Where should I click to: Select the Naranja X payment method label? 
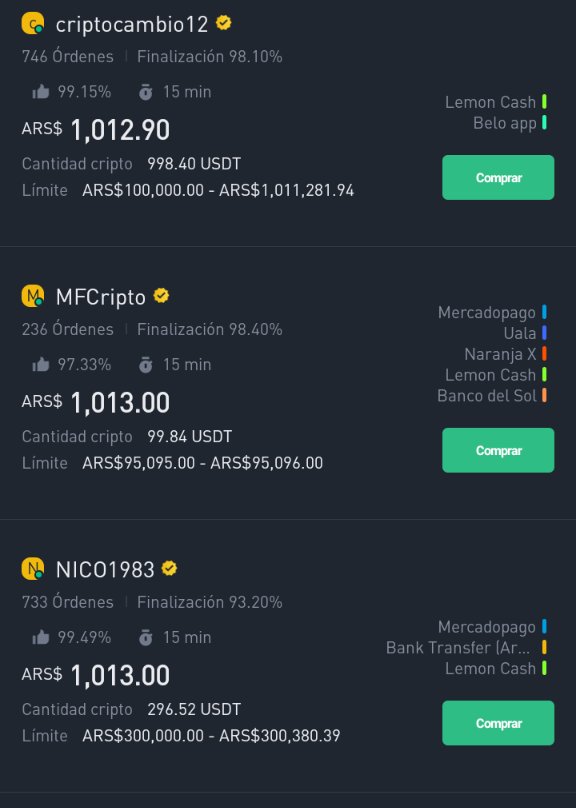(500, 354)
